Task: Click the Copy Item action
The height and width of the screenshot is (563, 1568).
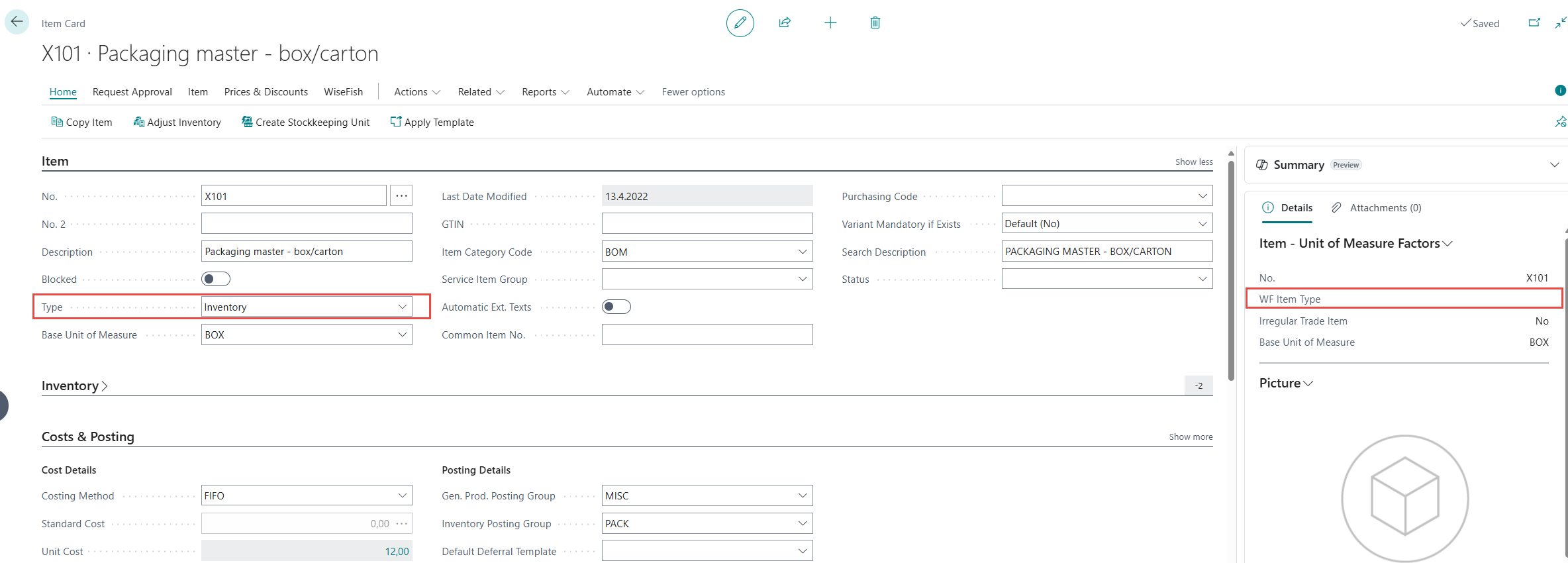Action: pos(82,123)
